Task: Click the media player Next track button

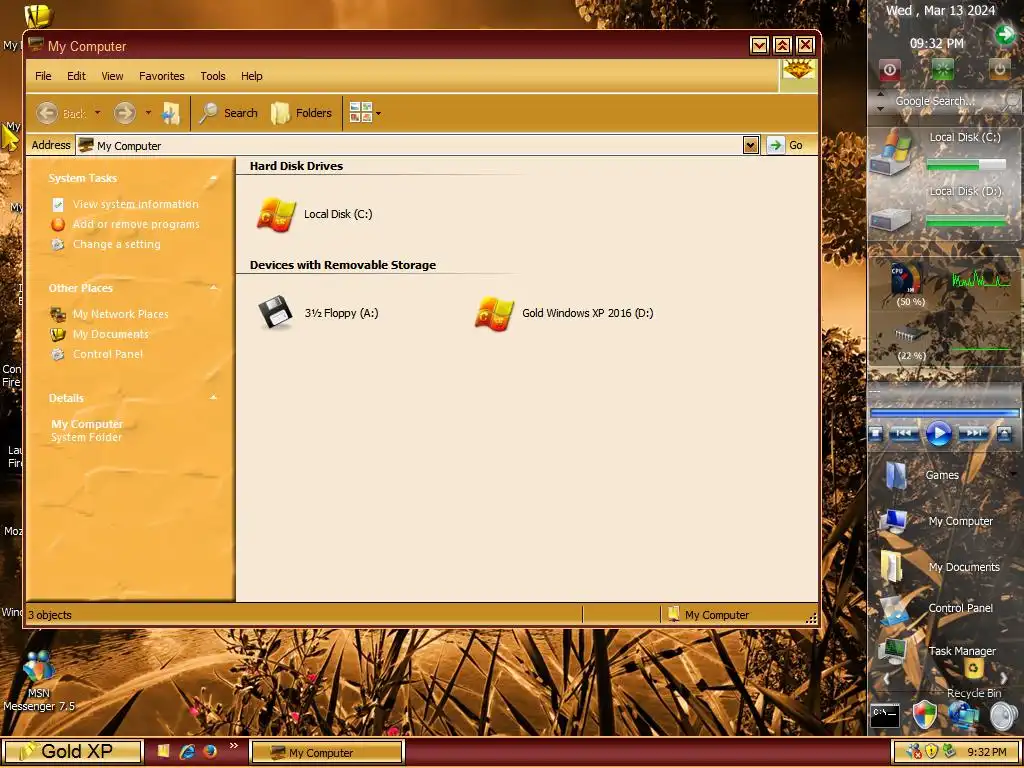Action: [973, 434]
